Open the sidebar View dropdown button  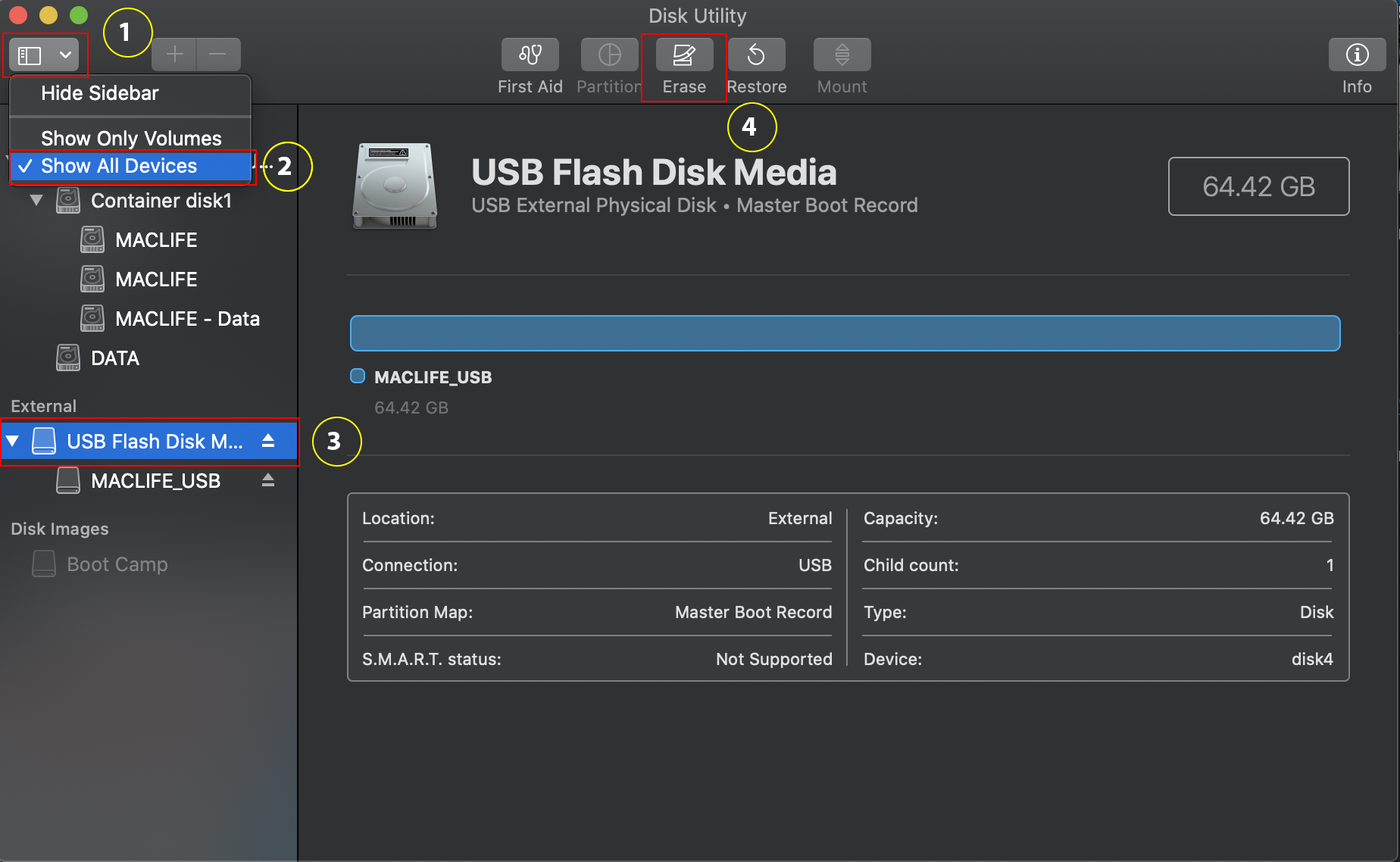[x=45, y=55]
